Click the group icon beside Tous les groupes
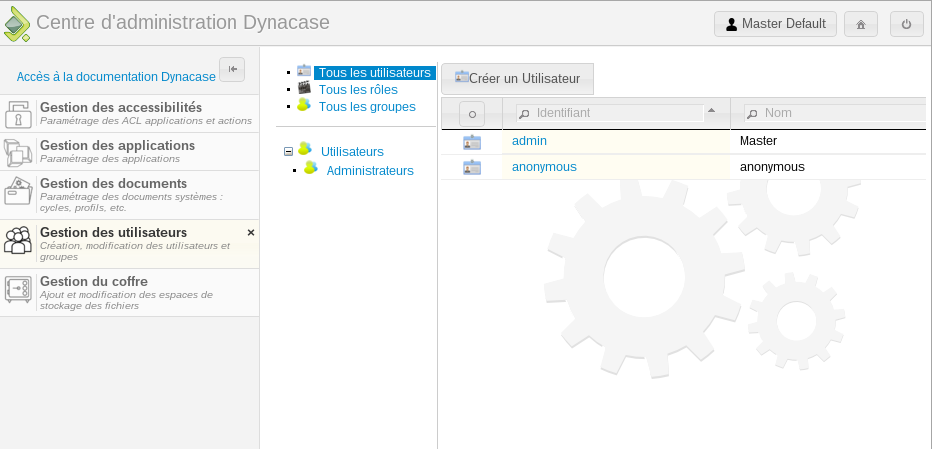The width and height of the screenshot is (932, 449). (x=304, y=105)
